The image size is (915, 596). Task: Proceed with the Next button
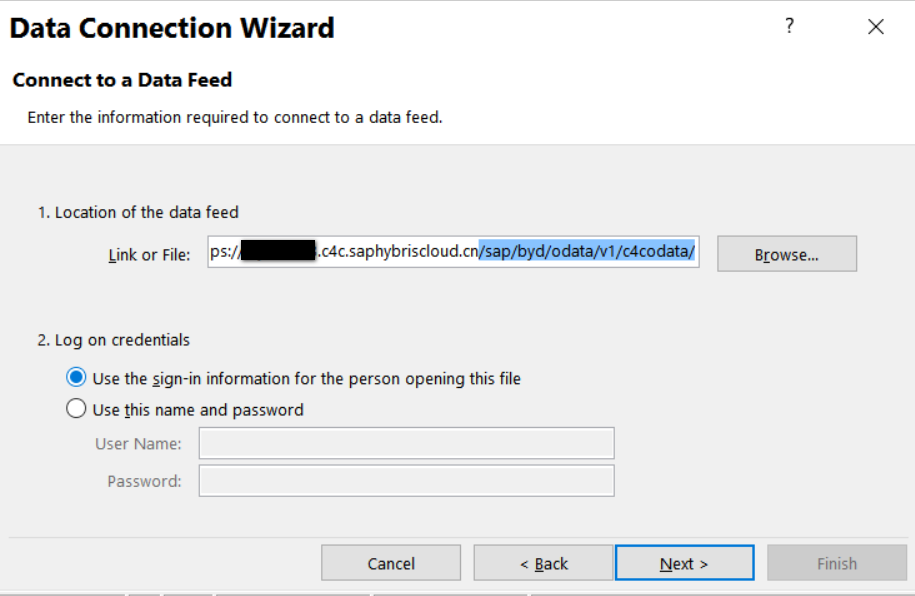[x=684, y=563]
